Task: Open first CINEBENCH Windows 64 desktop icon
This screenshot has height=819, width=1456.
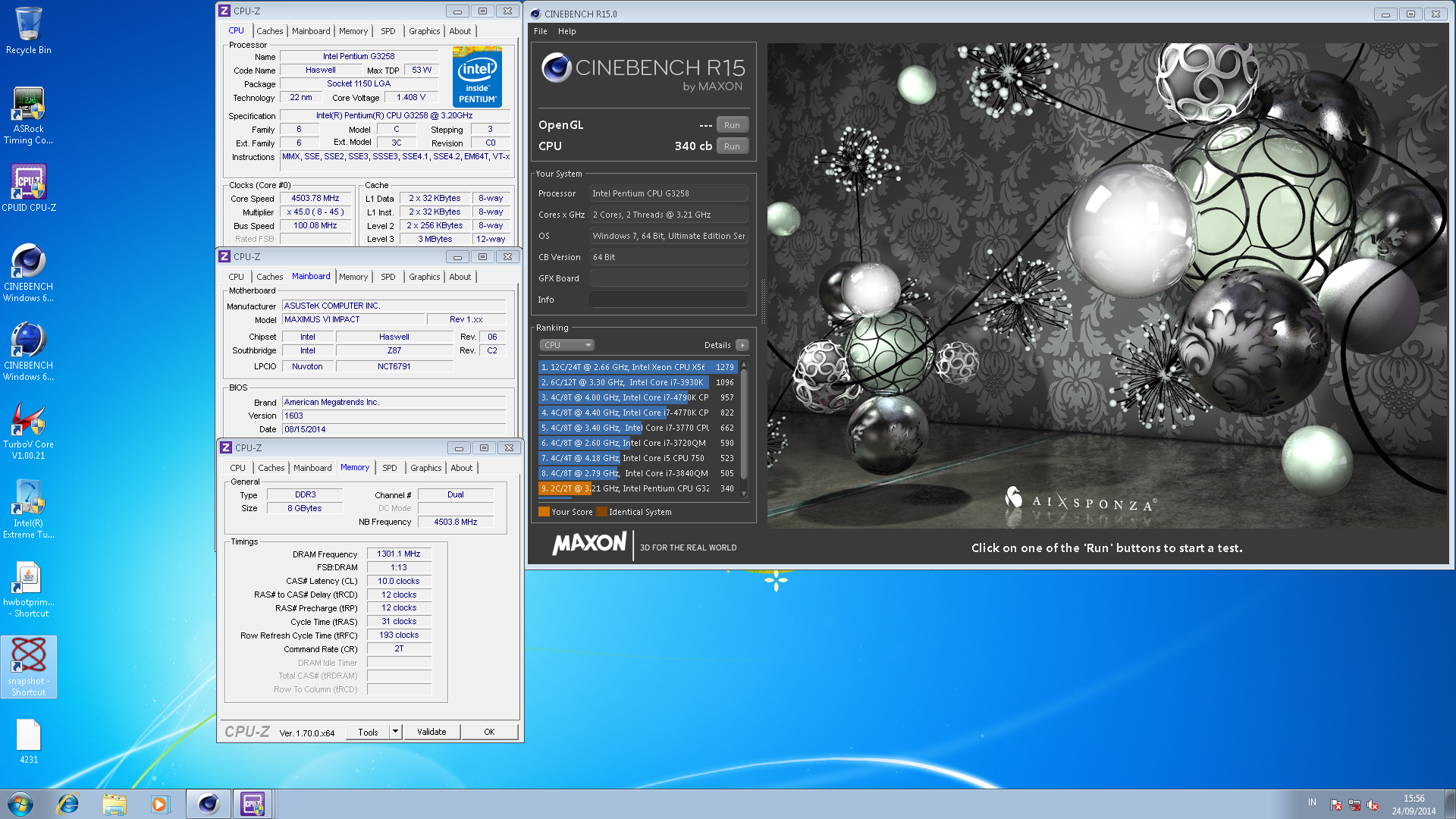Action: 28,273
